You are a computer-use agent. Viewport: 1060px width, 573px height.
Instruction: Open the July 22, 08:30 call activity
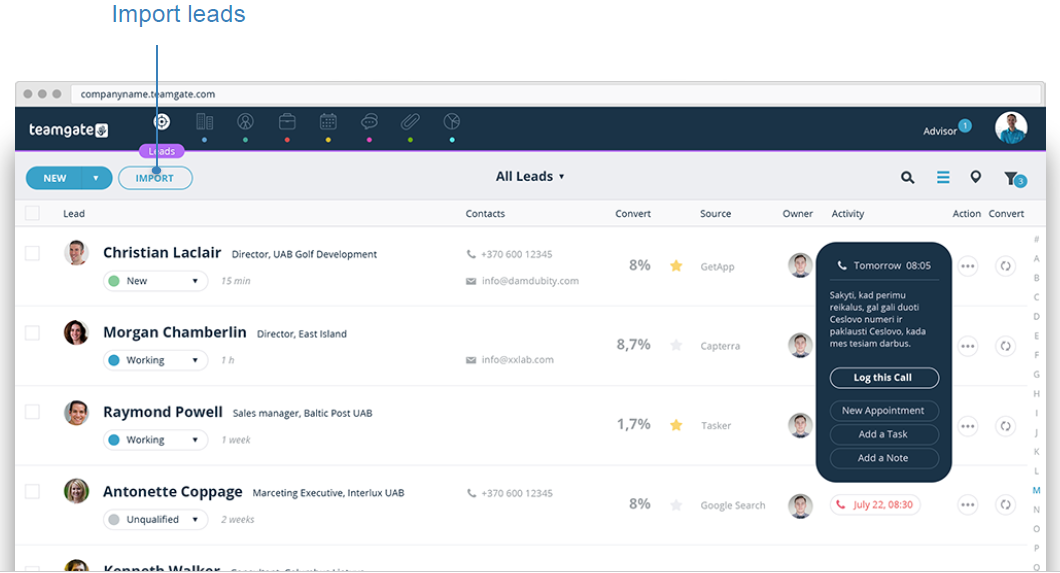[875, 505]
